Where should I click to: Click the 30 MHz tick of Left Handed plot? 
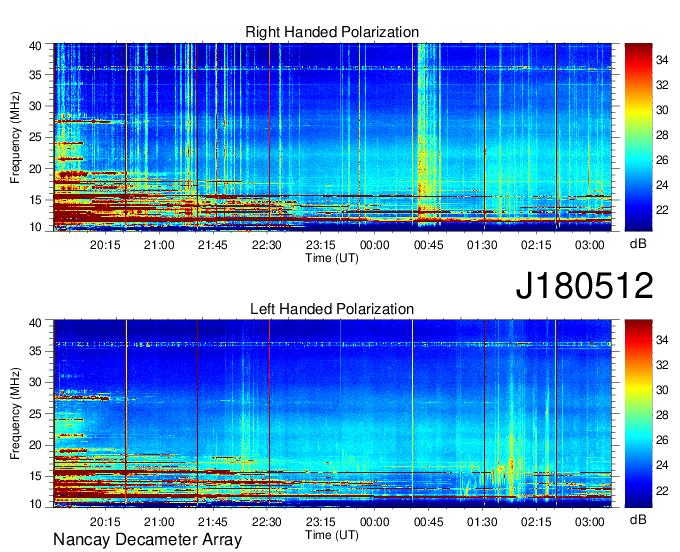pyautogui.click(x=35, y=382)
